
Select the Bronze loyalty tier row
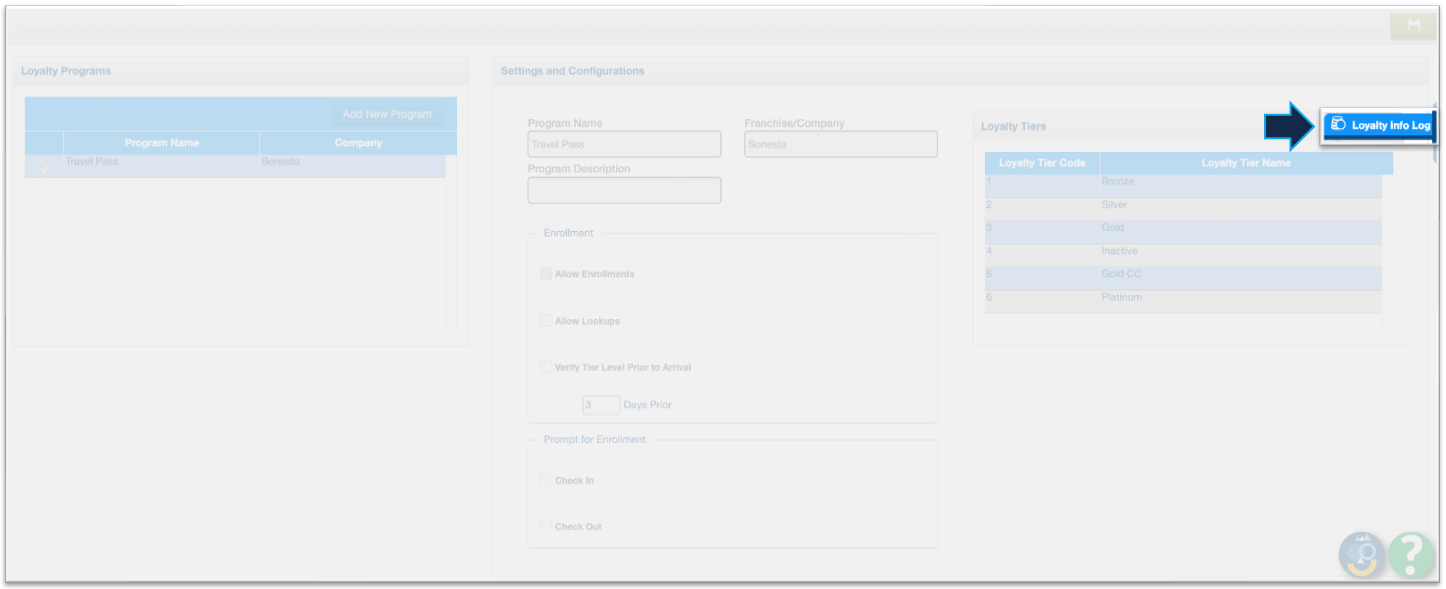click(1183, 182)
